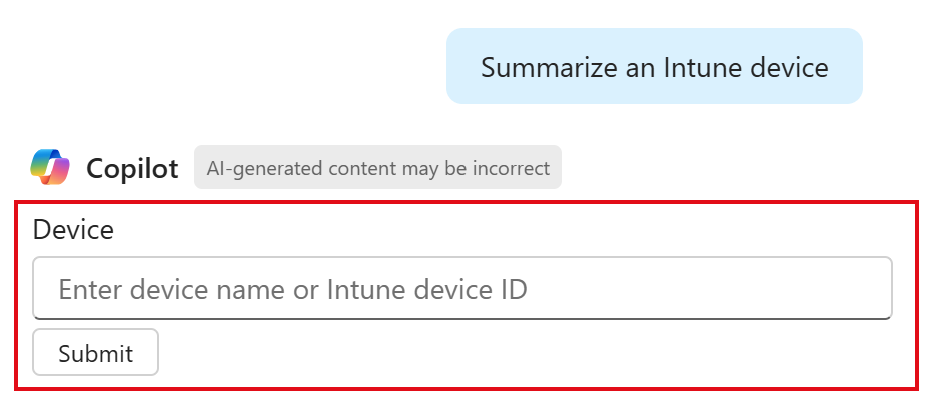Select the Copilot avatar beside the name

click(x=50, y=167)
